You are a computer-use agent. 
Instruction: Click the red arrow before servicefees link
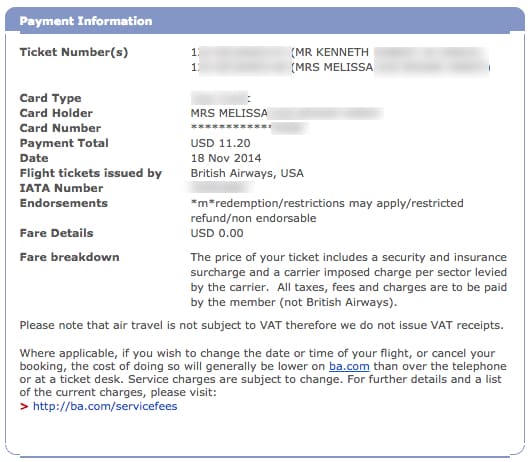pyautogui.click(x=24, y=406)
